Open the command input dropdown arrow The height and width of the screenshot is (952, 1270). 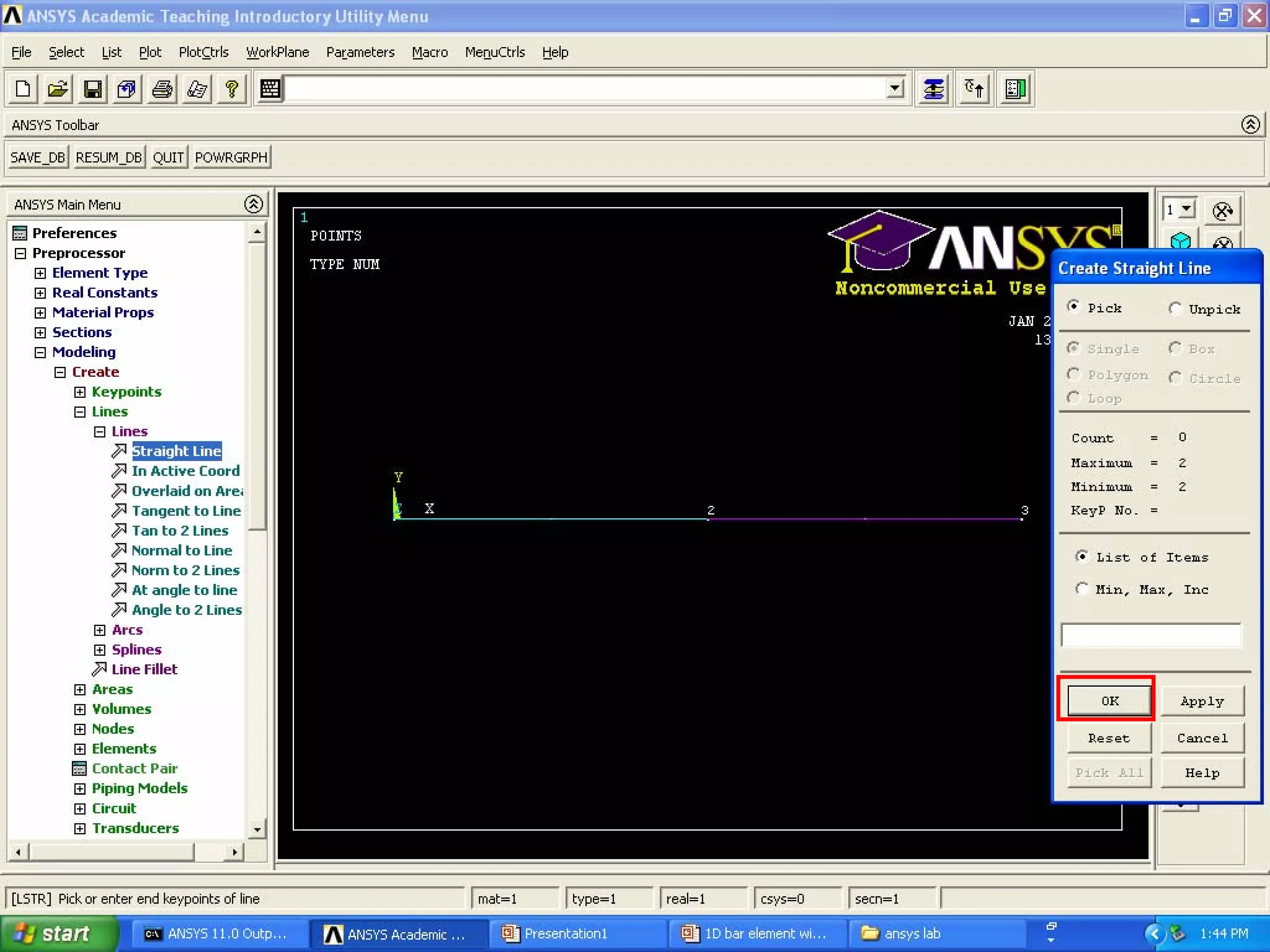click(894, 89)
